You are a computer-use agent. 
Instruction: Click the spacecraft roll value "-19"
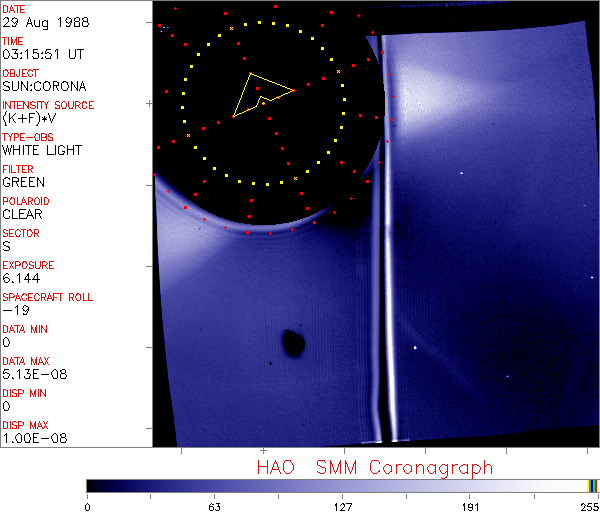(x=16, y=310)
